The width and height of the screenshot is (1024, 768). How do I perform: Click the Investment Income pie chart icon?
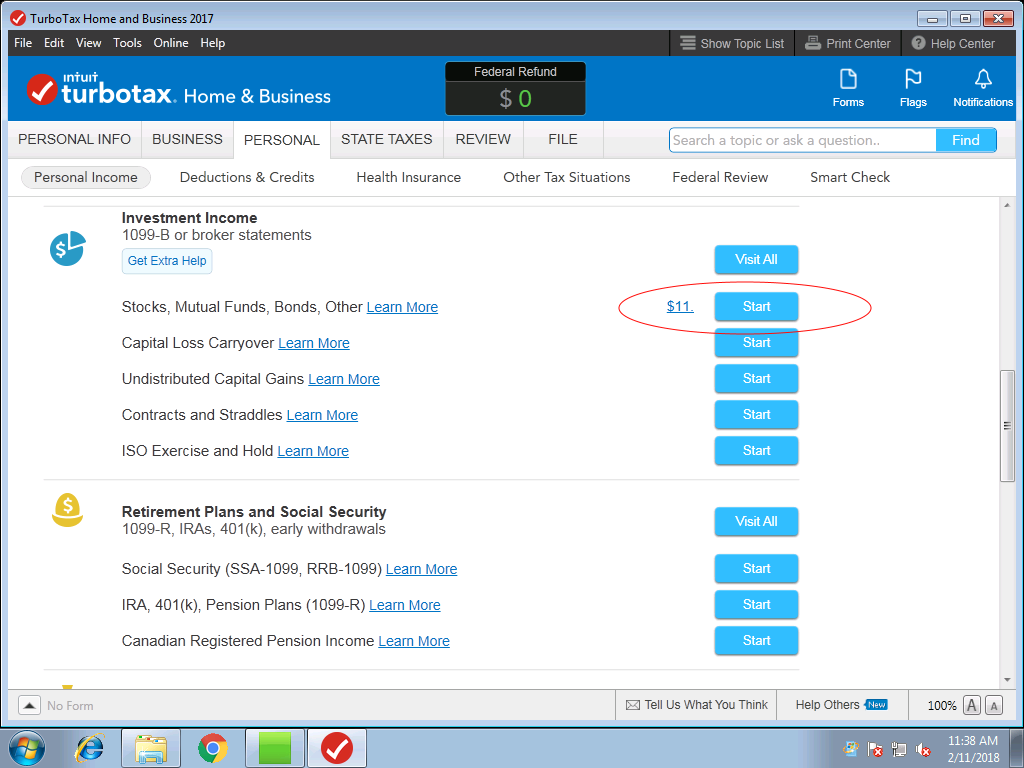pos(68,248)
